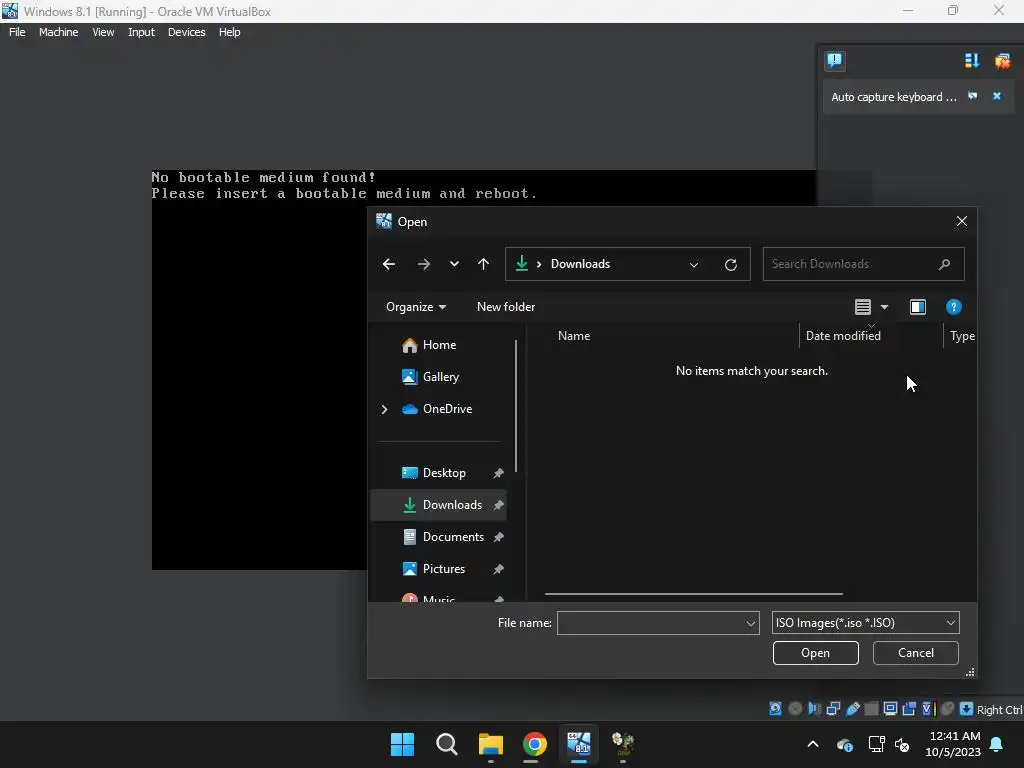Refresh the Downloads folder listing

(731, 264)
